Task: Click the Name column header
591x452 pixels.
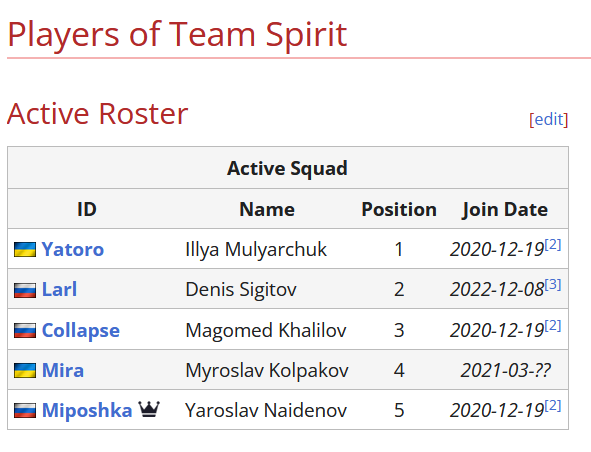Action: 267,209
